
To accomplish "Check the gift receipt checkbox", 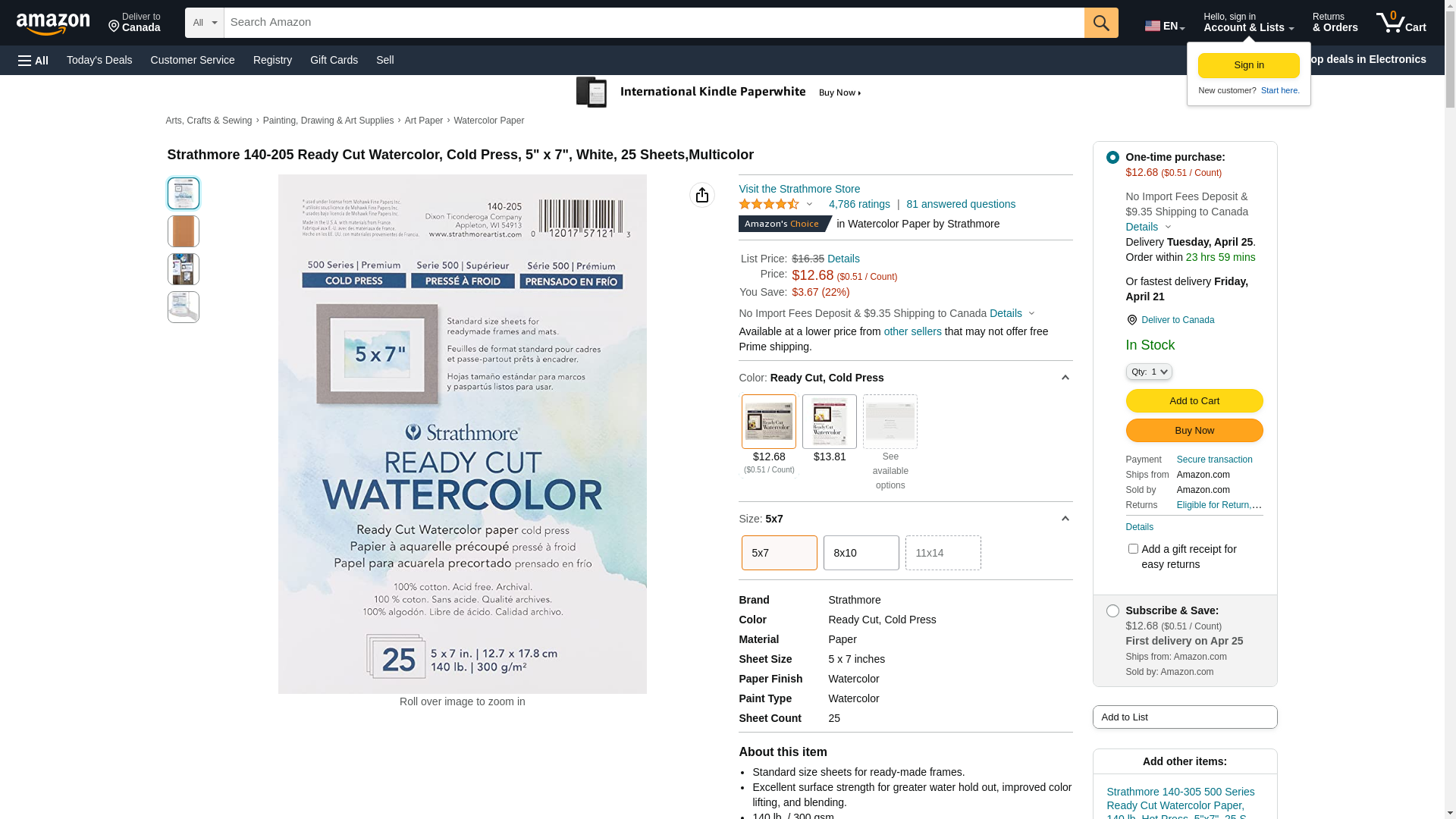I will click(1133, 548).
